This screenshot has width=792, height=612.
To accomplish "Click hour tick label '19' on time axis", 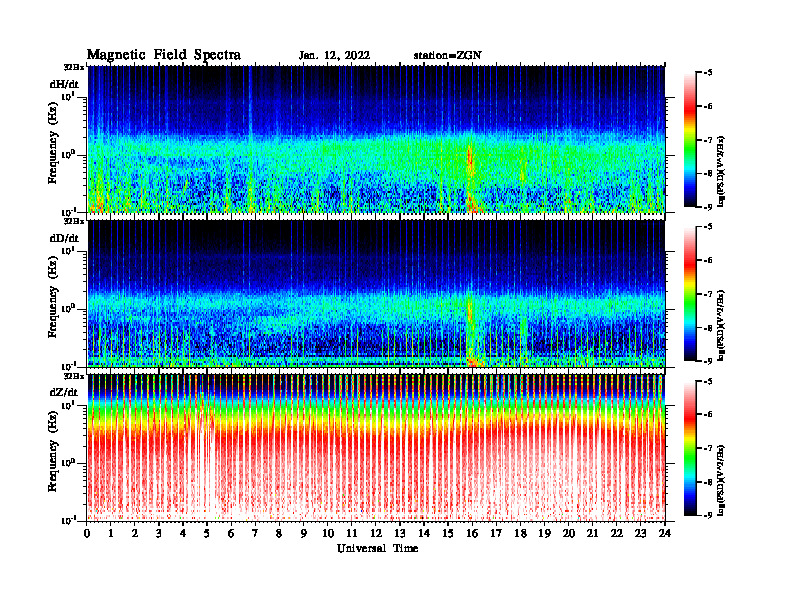I will tap(544, 534).
